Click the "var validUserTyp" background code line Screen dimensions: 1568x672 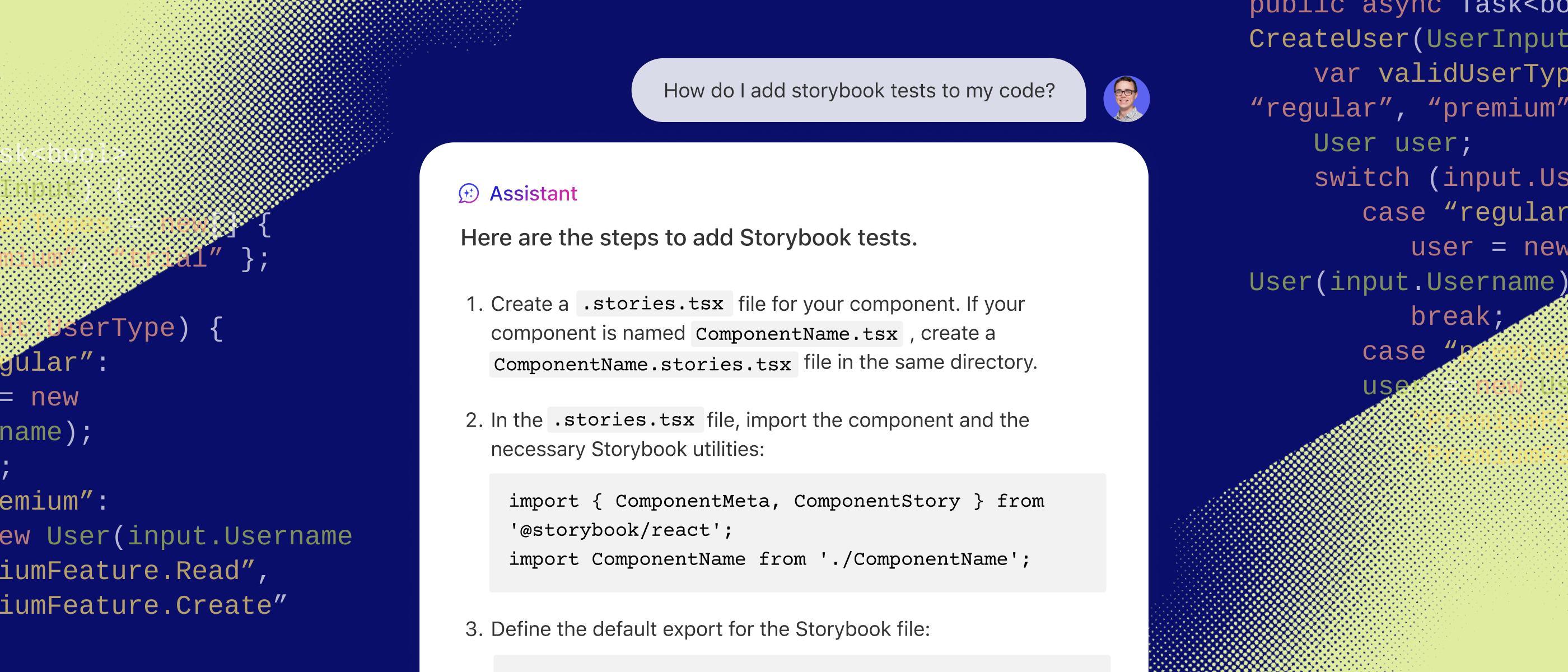click(x=1439, y=74)
